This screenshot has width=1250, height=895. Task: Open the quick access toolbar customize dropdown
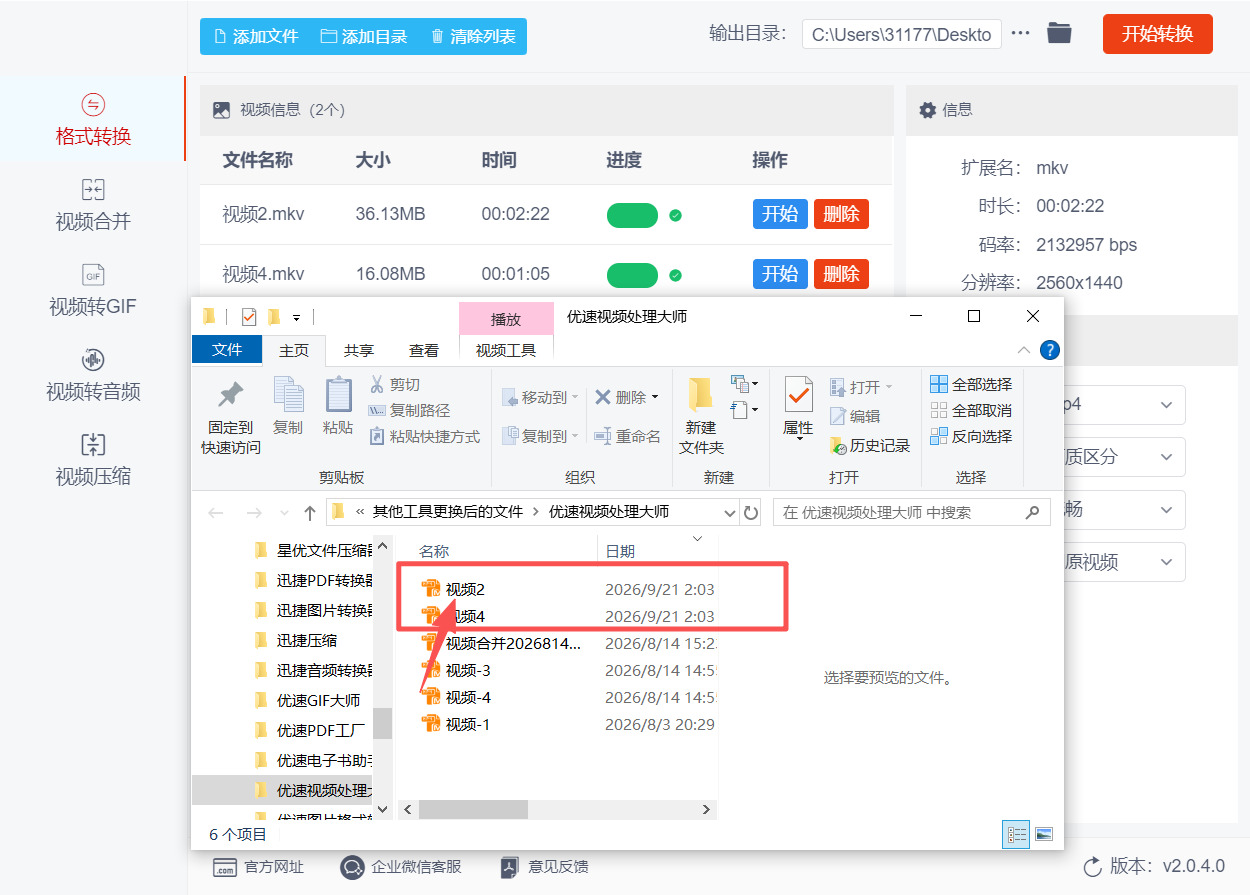click(297, 318)
